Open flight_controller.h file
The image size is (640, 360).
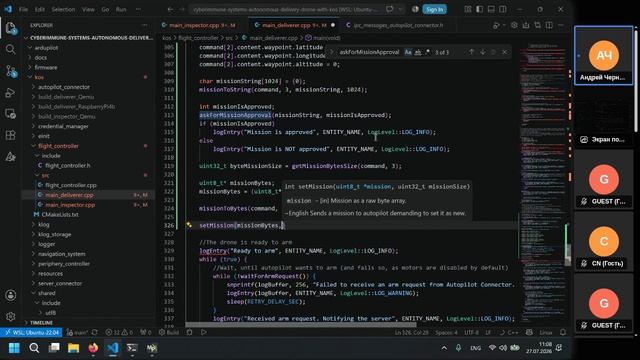pos(68,165)
